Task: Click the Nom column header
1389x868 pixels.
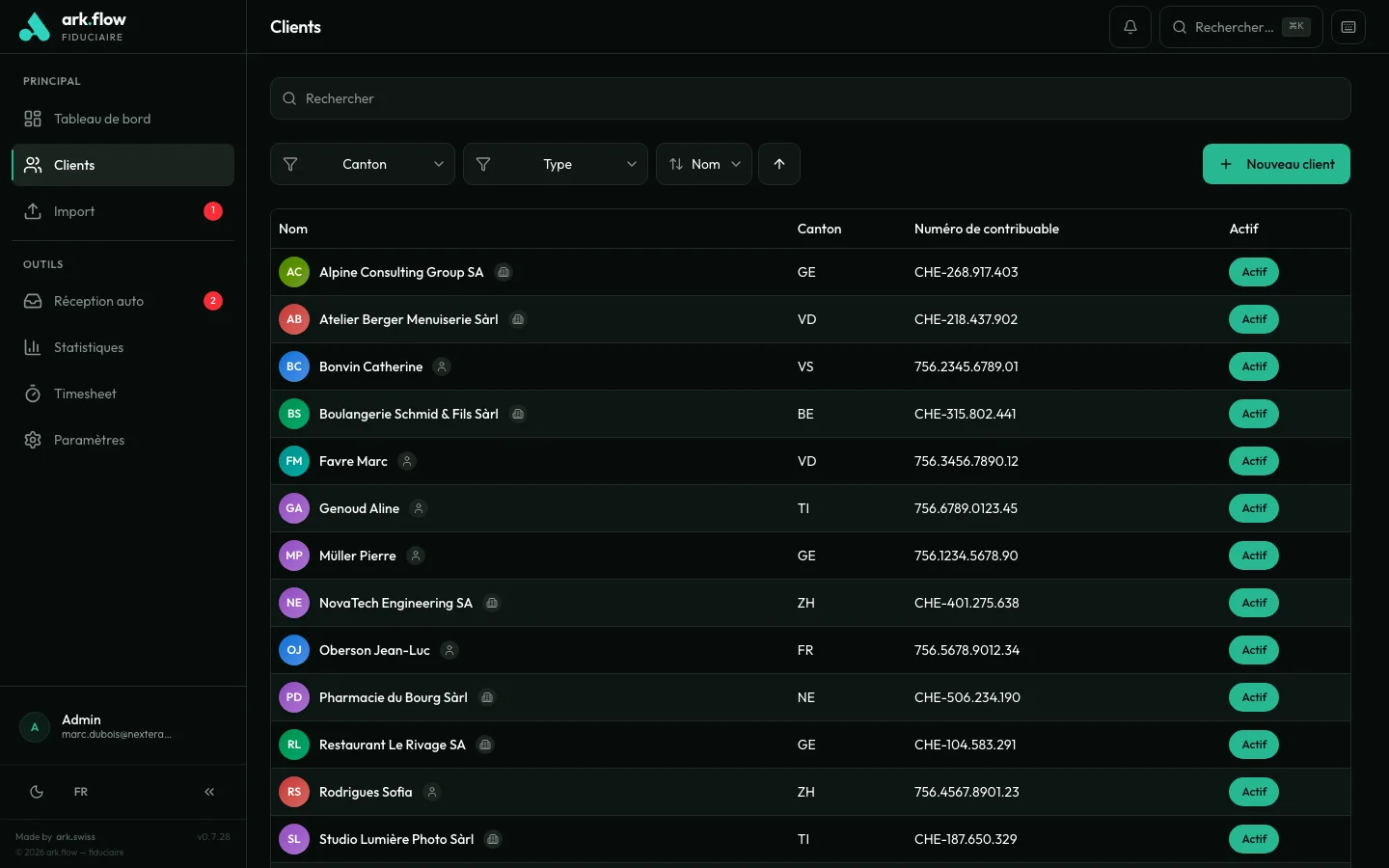Action: pos(293,229)
